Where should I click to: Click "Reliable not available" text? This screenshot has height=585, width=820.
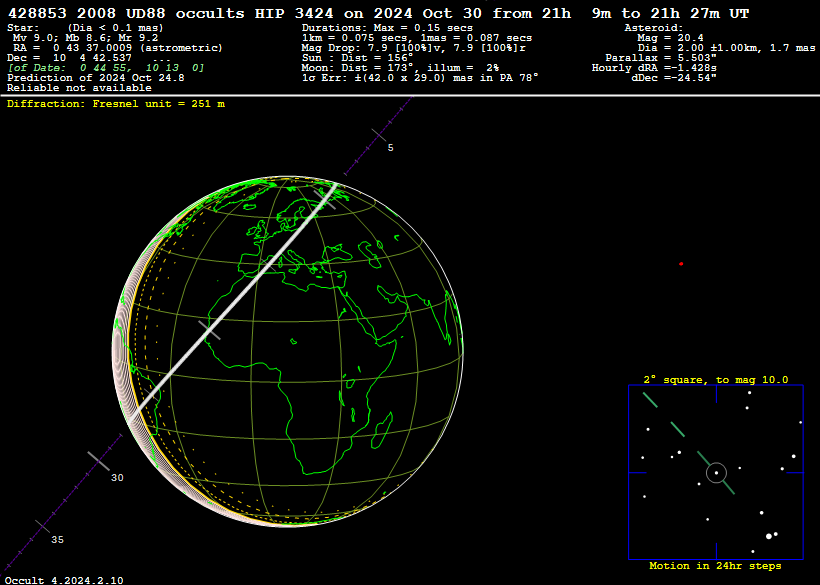click(79, 88)
